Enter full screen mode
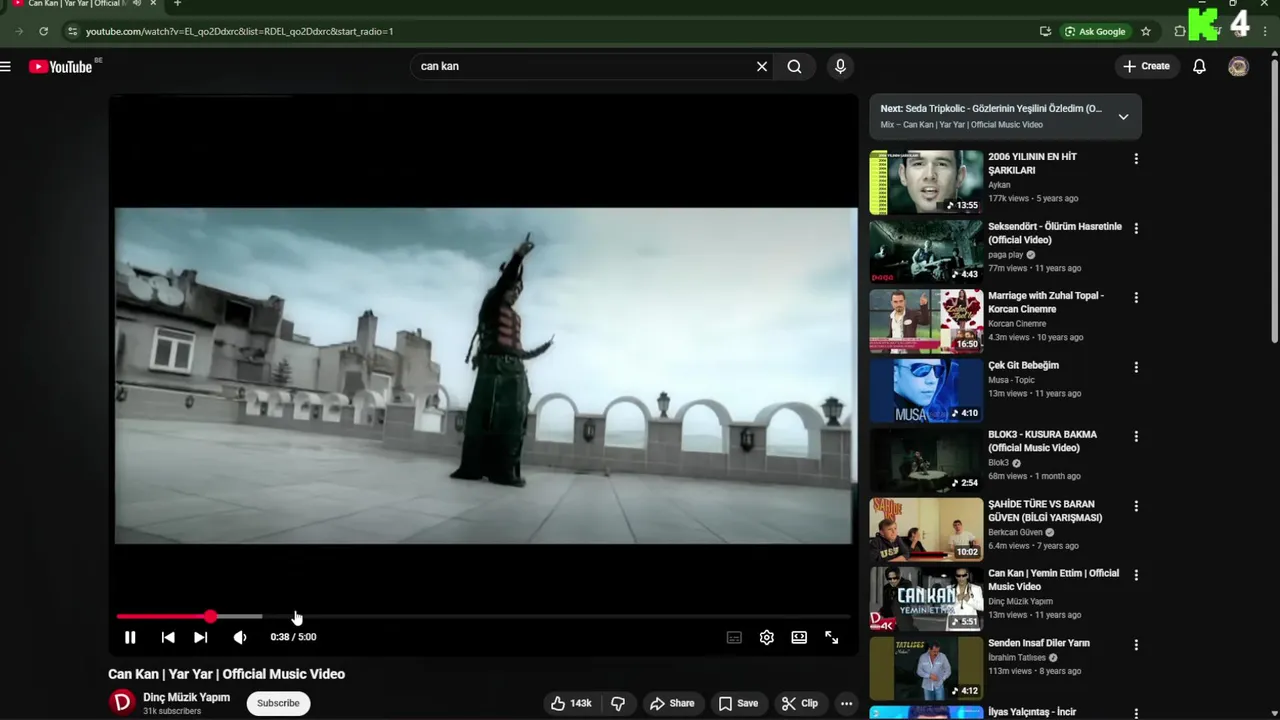The height and width of the screenshot is (720, 1280). [832, 637]
